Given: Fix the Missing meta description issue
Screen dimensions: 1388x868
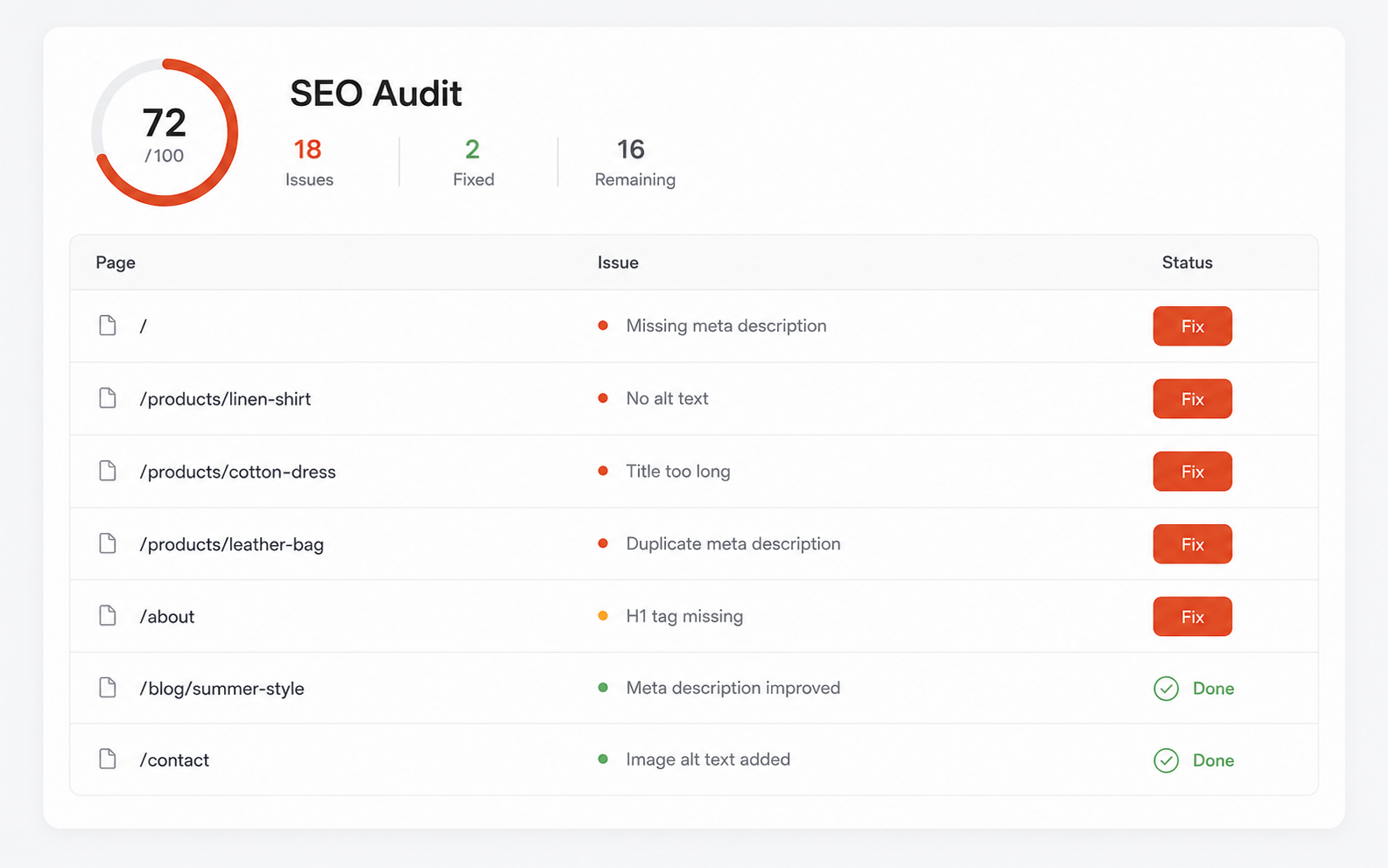Looking at the screenshot, I should point(1192,326).
